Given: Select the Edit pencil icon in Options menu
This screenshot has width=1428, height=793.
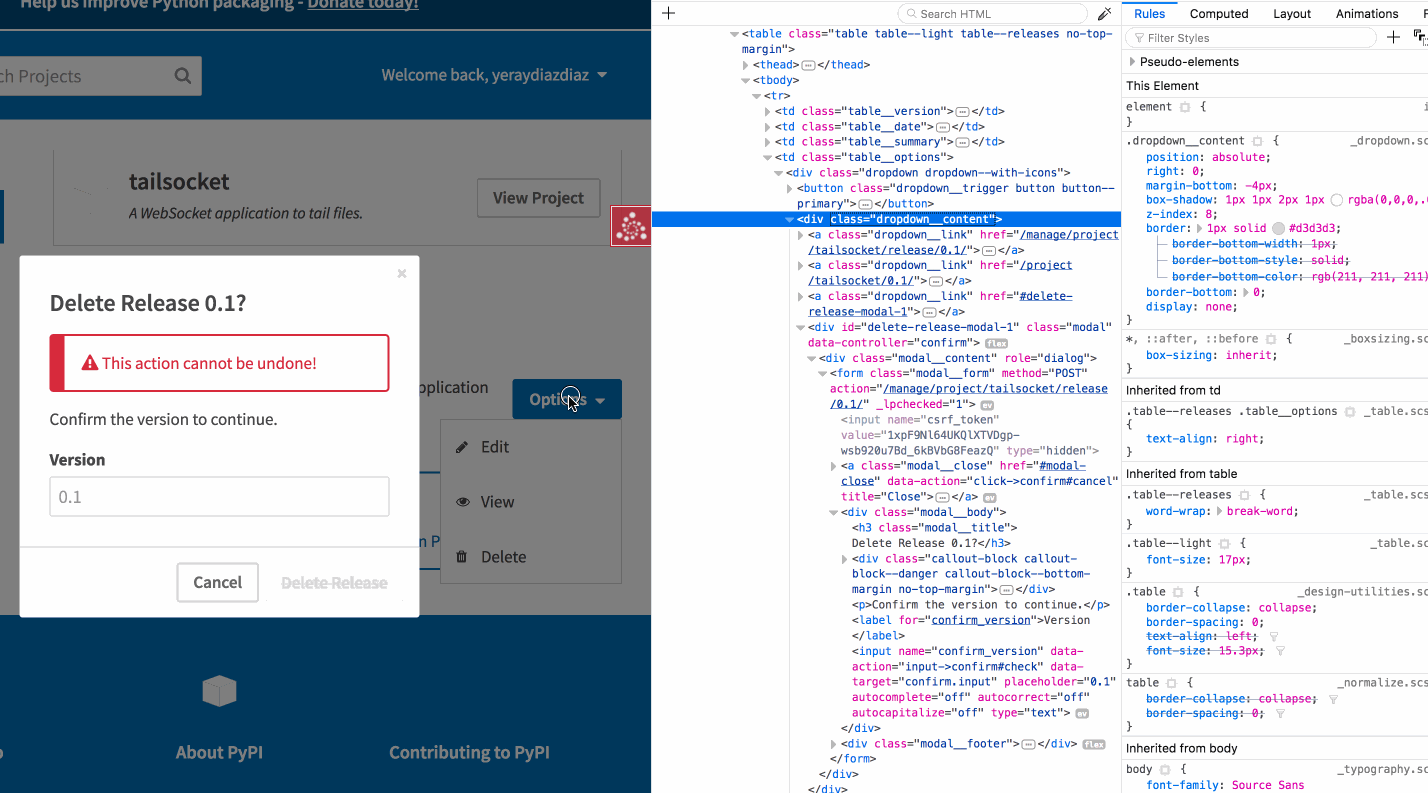Looking at the screenshot, I should (461, 447).
